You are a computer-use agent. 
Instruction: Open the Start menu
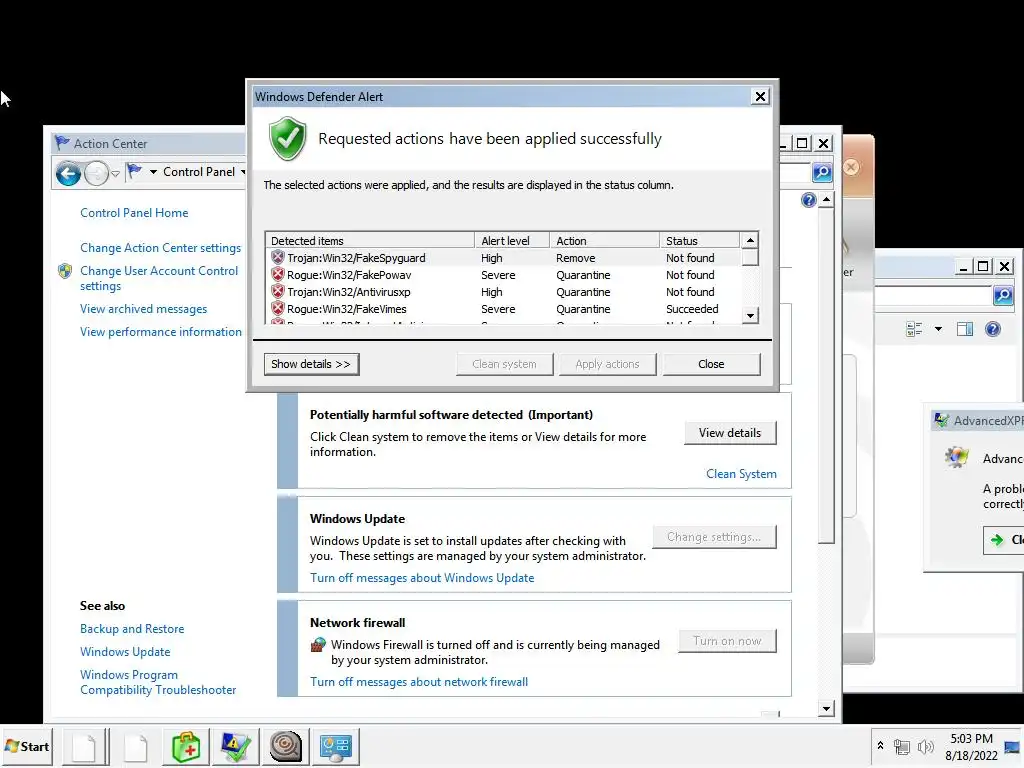tap(27, 746)
